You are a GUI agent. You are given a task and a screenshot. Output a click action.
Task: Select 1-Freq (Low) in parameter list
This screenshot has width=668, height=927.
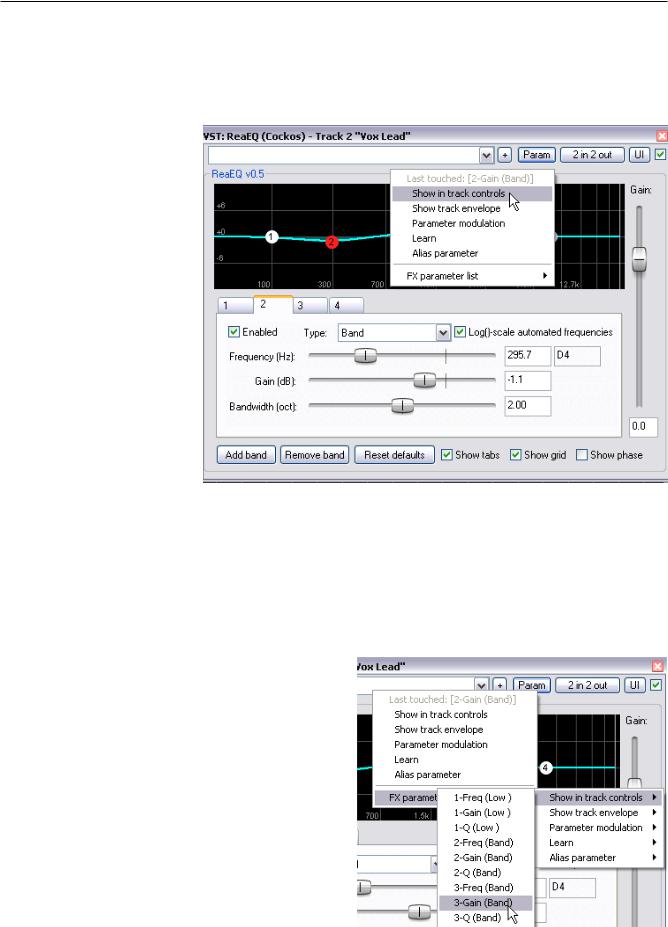(486, 798)
